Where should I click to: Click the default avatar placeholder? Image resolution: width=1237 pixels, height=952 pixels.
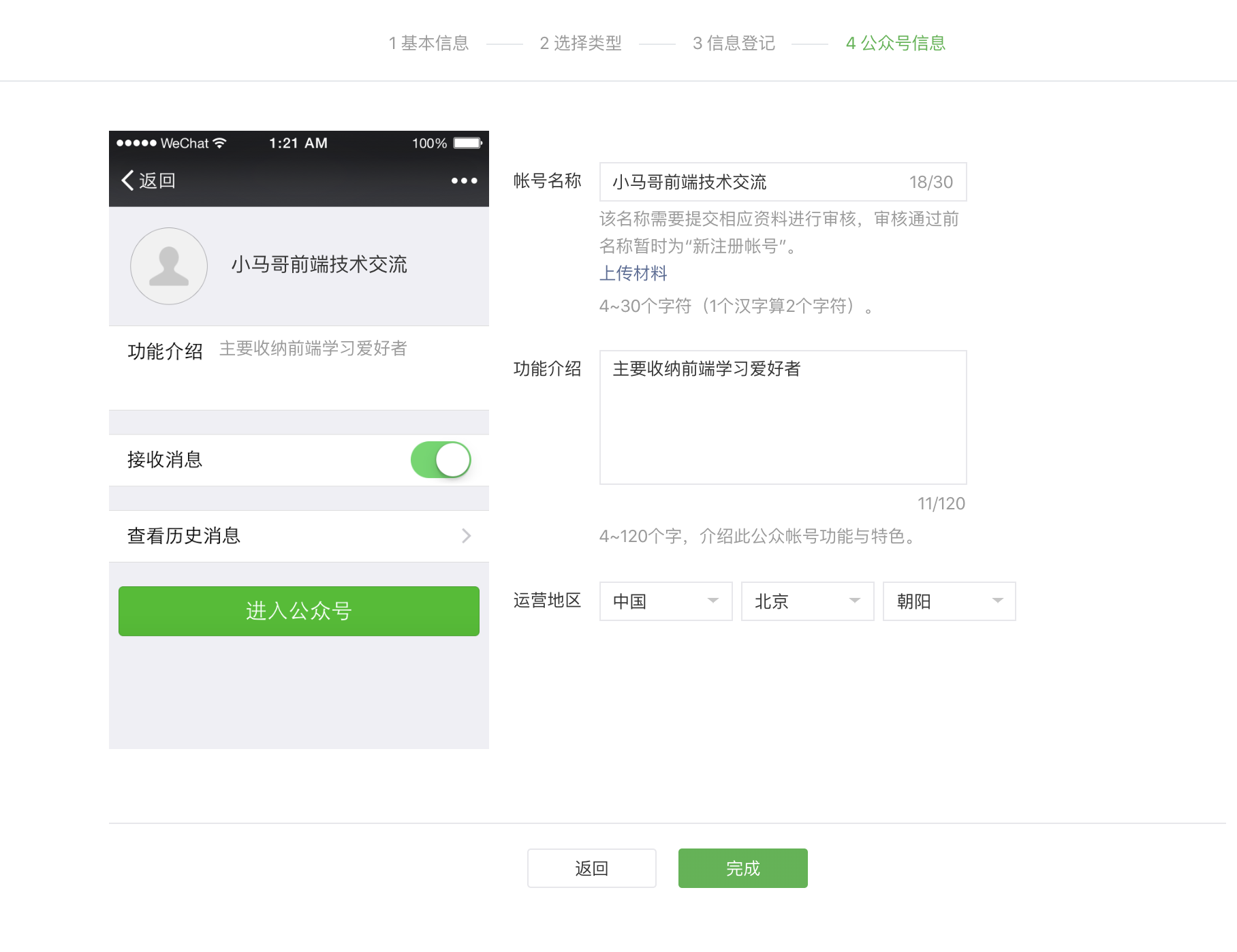169,266
